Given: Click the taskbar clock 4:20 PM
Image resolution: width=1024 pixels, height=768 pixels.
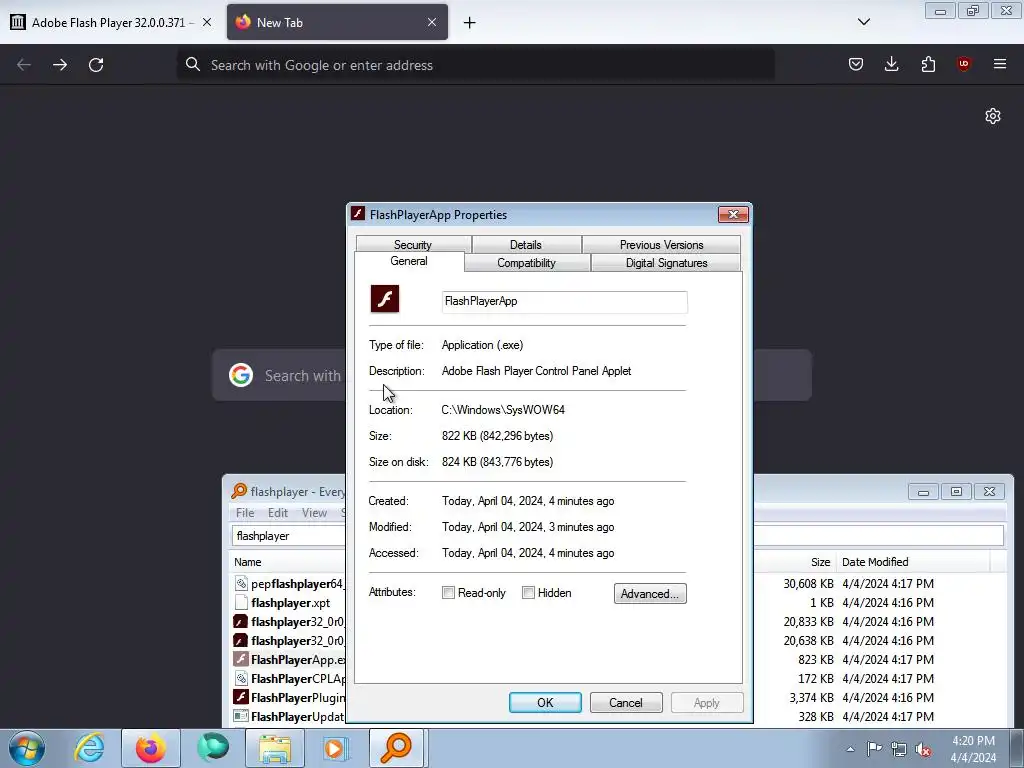Looking at the screenshot, I should tap(973, 741).
